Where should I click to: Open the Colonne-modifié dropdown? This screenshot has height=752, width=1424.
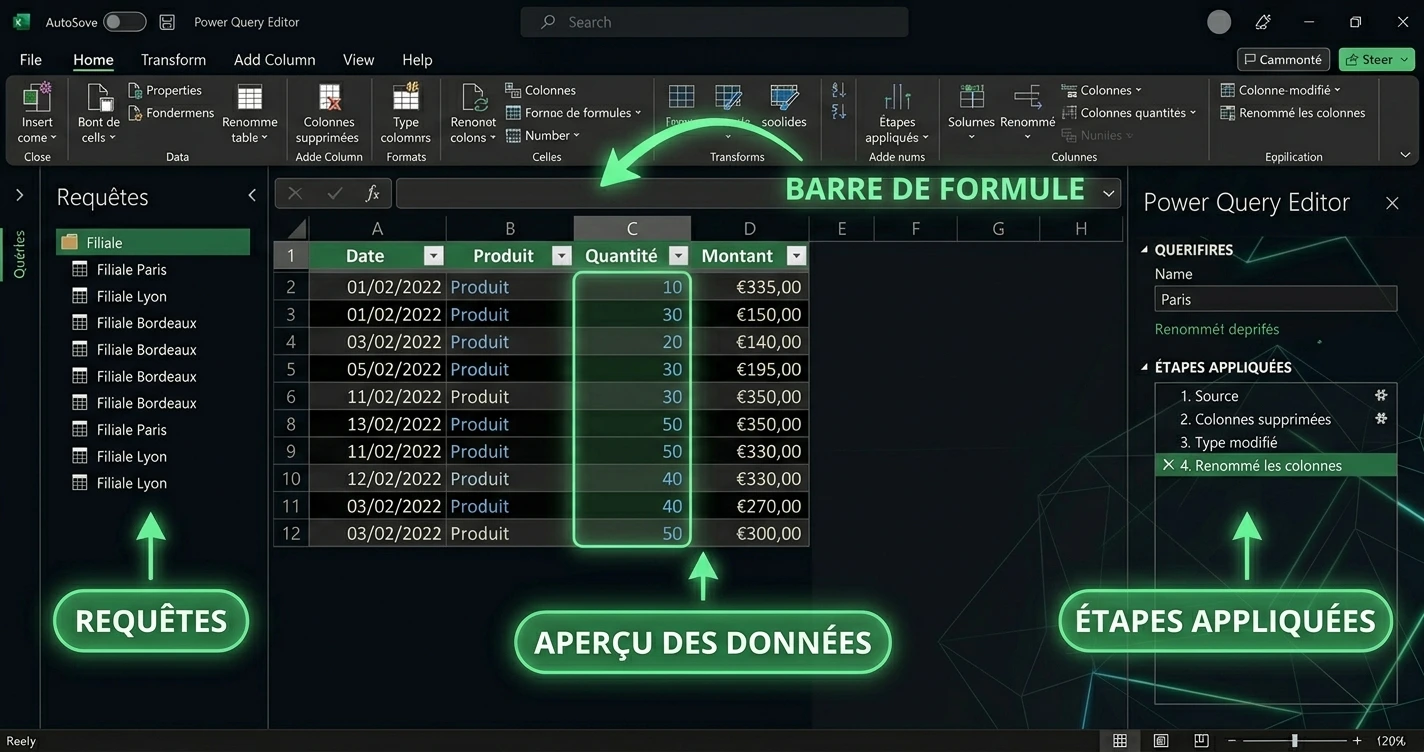(1281, 90)
